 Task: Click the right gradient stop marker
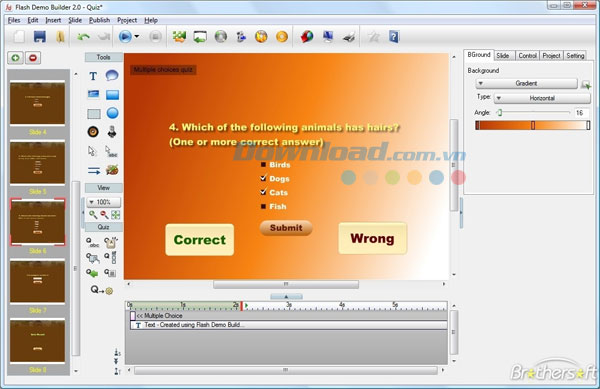588,125
